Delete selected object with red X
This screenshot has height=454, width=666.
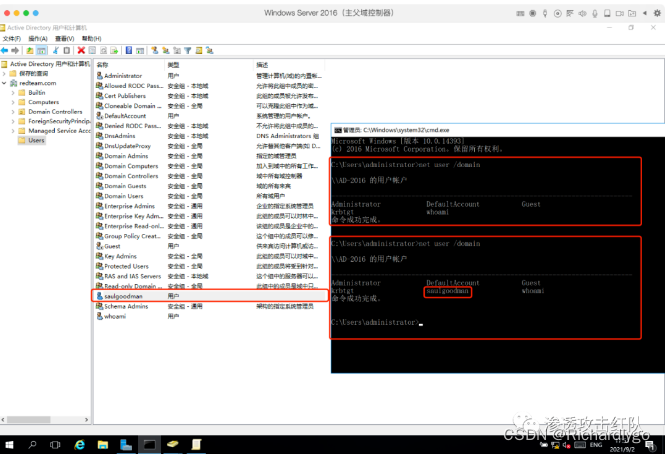pyautogui.click(x=81, y=51)
